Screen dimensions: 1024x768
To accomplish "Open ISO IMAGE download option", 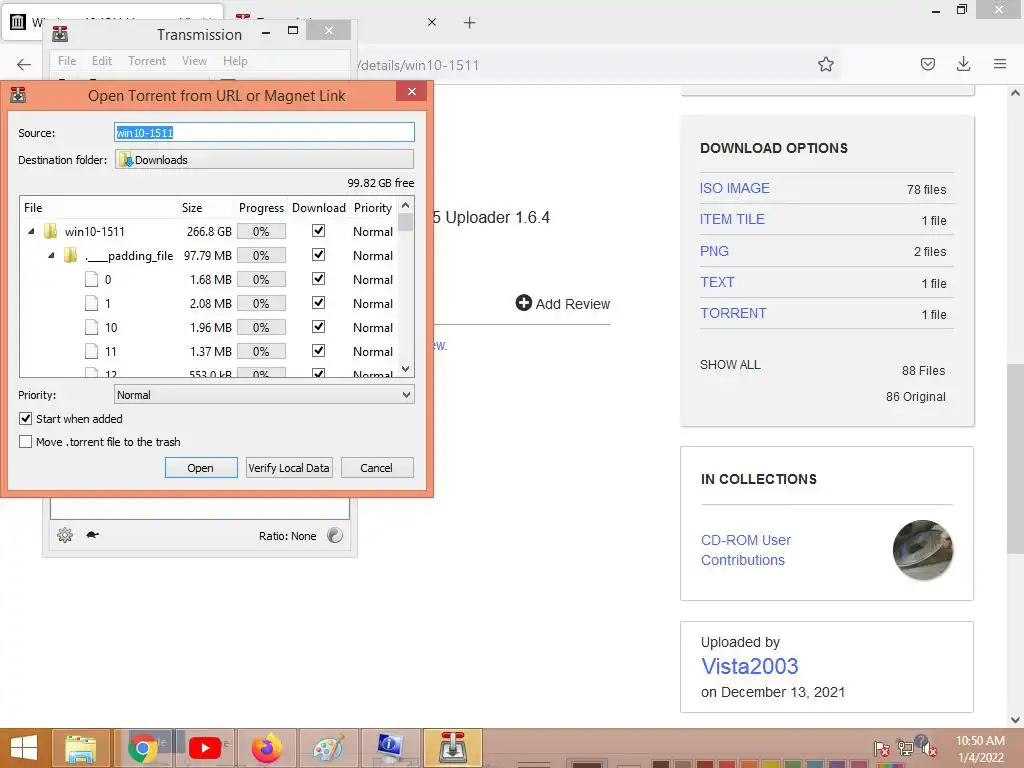I will (x=735, y=188).
